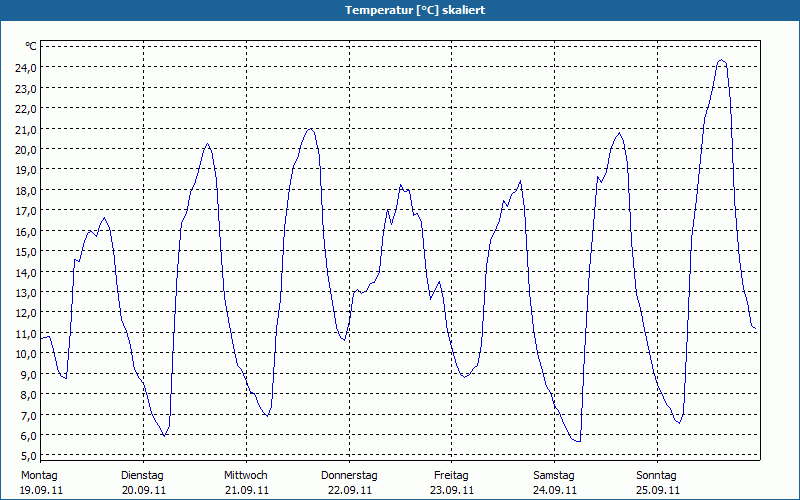
Task: Click the 22,0 axis value
Action: tap(26, 109)
